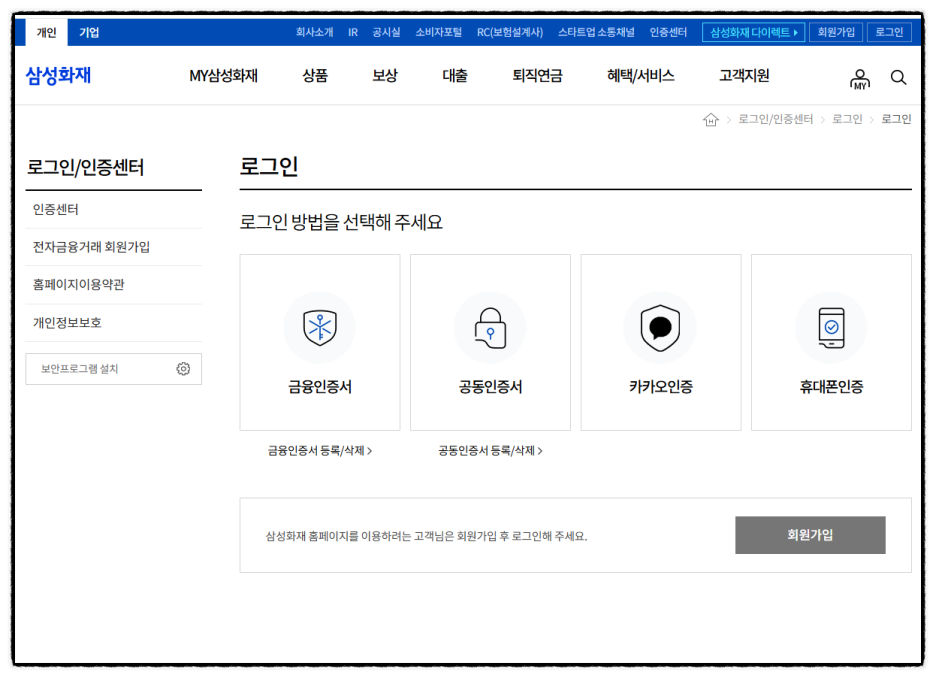936x678 pixels.
Task: Click the 삼성화재 logo
Action: (x=58, y=76)
